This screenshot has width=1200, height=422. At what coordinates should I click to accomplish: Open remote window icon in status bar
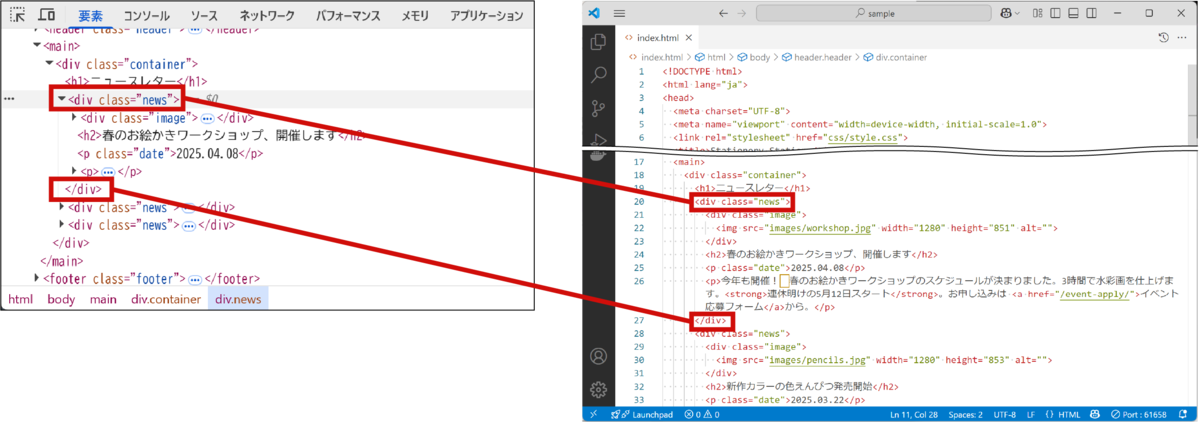tap(593, 414)
